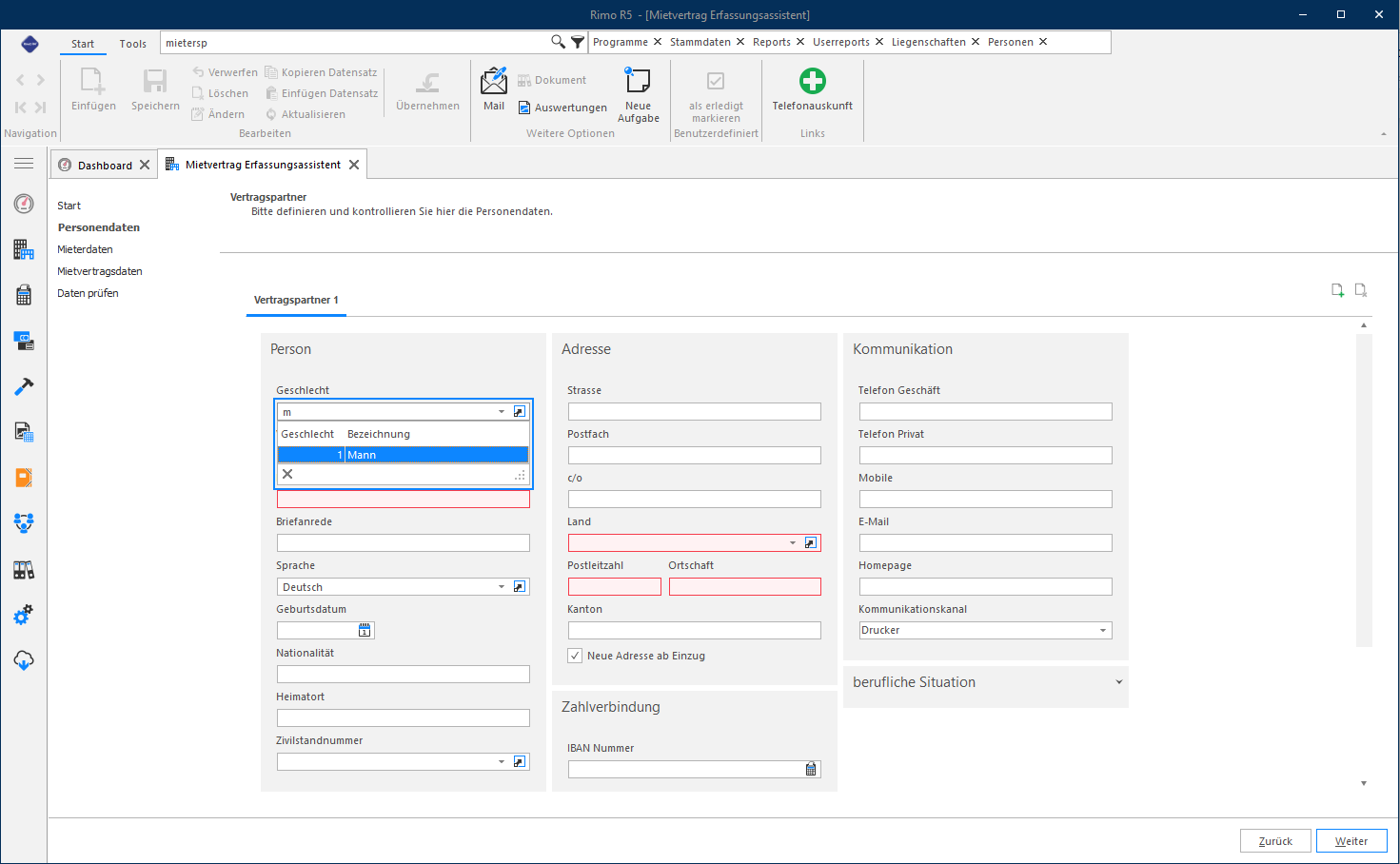Click the Mail icon in the ribbon

tap(494, 88)
